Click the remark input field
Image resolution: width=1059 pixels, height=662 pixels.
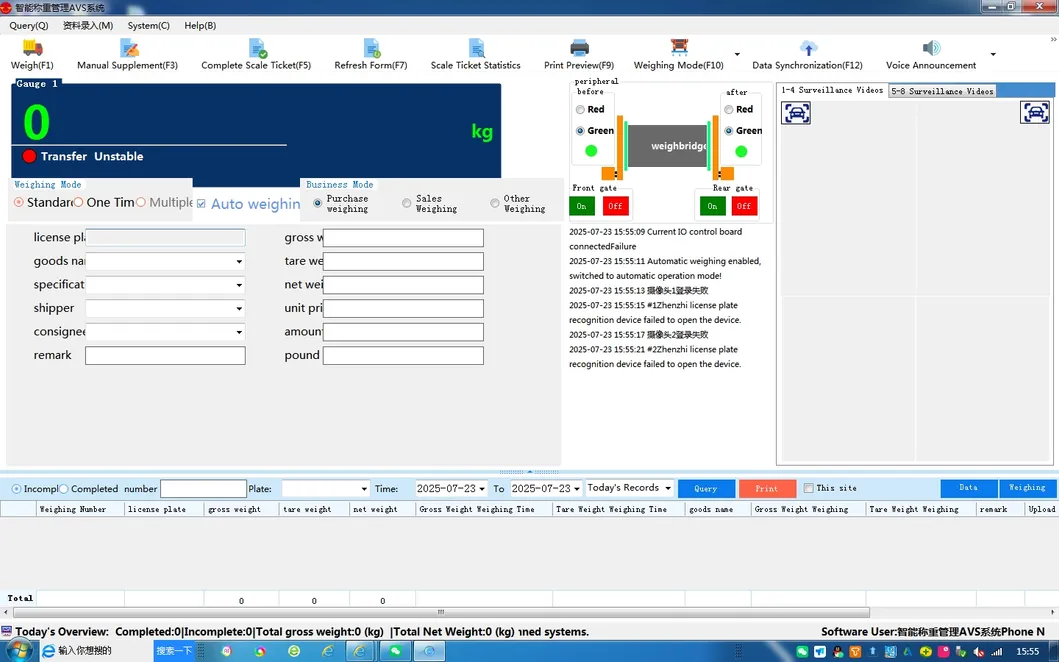point(165,355)
